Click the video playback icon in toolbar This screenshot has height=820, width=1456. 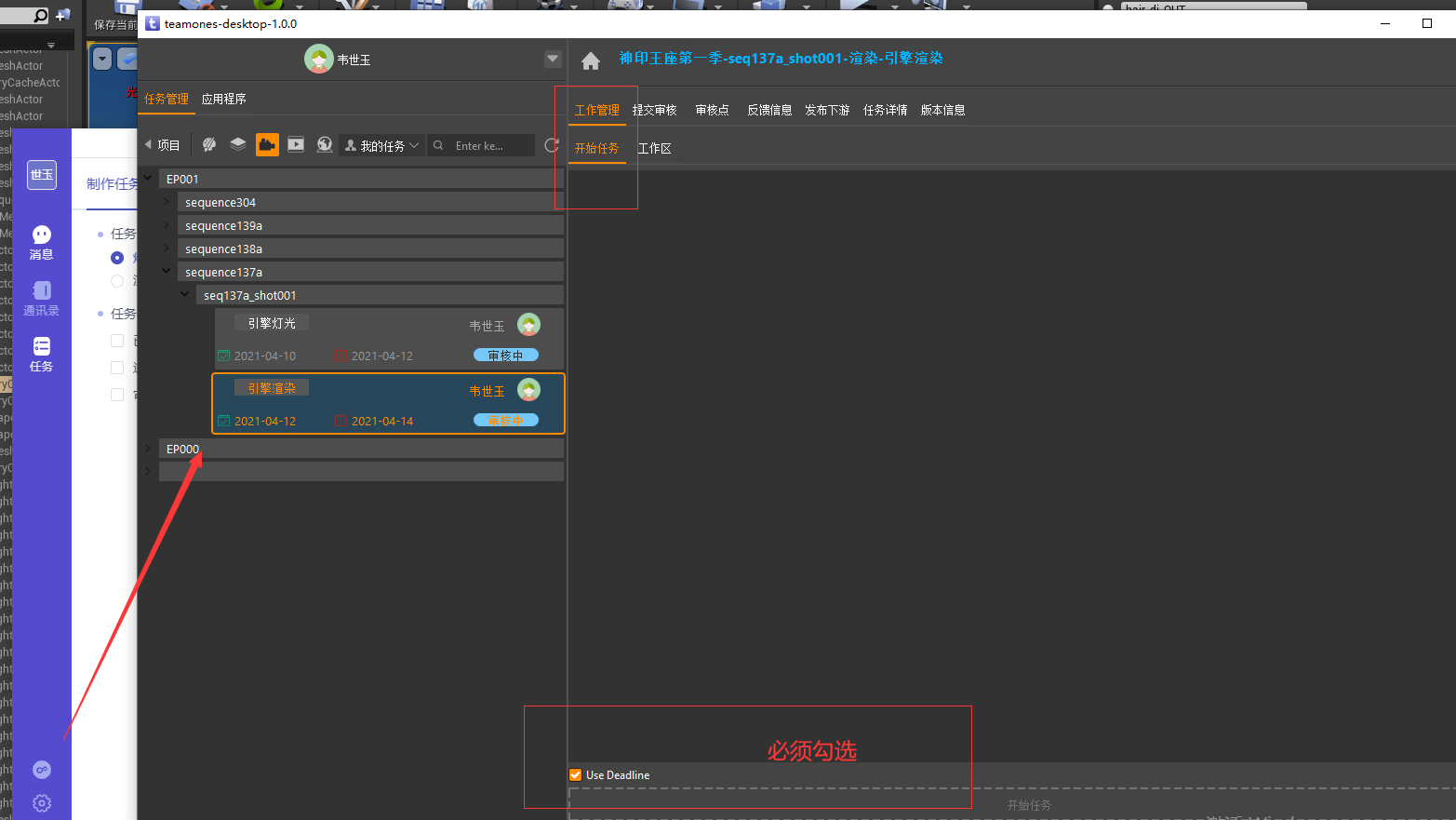click(x=296, y=144)
